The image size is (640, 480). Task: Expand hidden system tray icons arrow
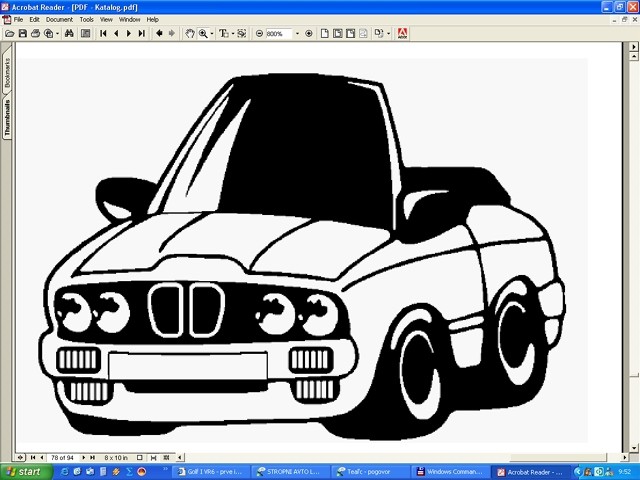578,472
